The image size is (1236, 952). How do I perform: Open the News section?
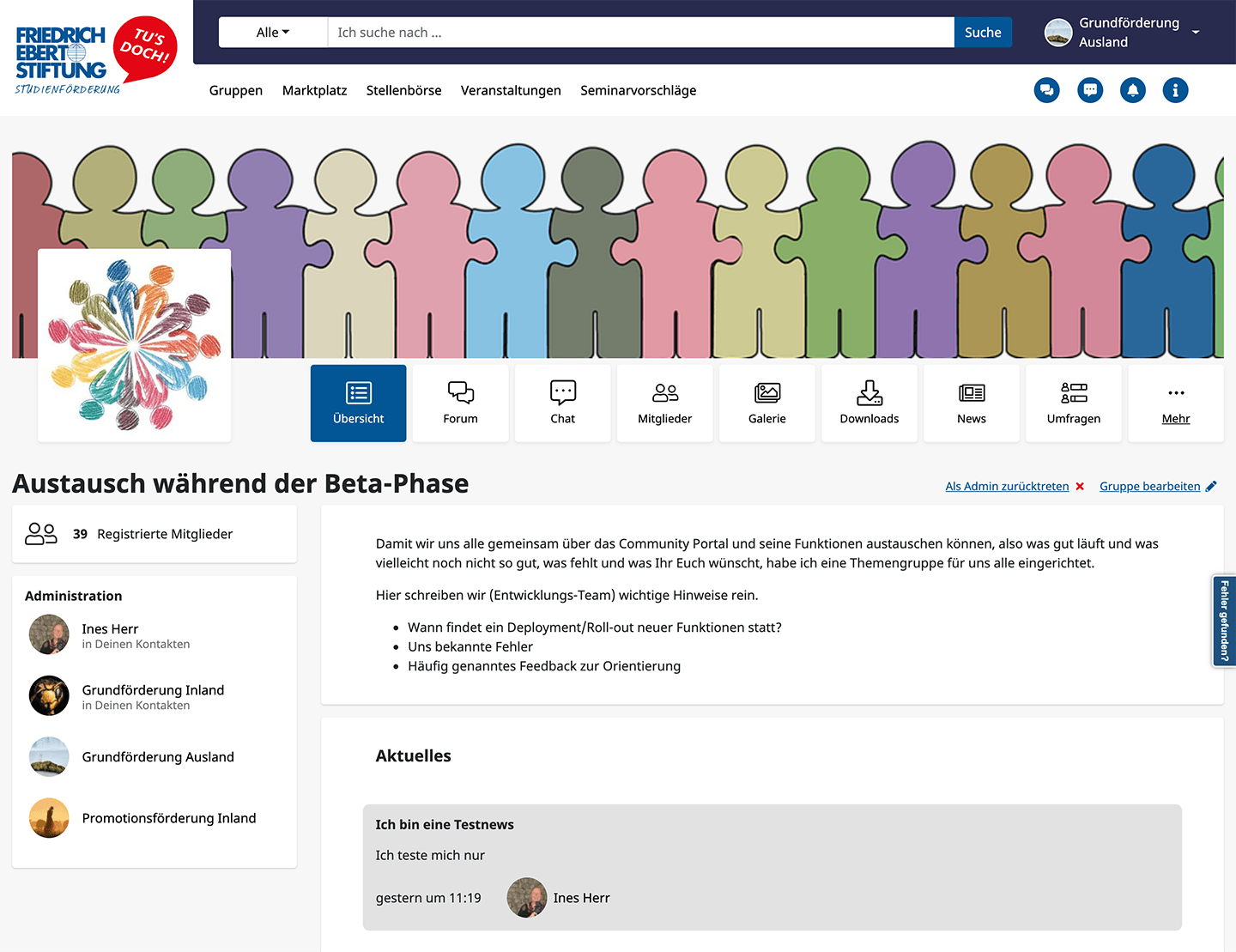pyautogui.click(x=971, y=403)
